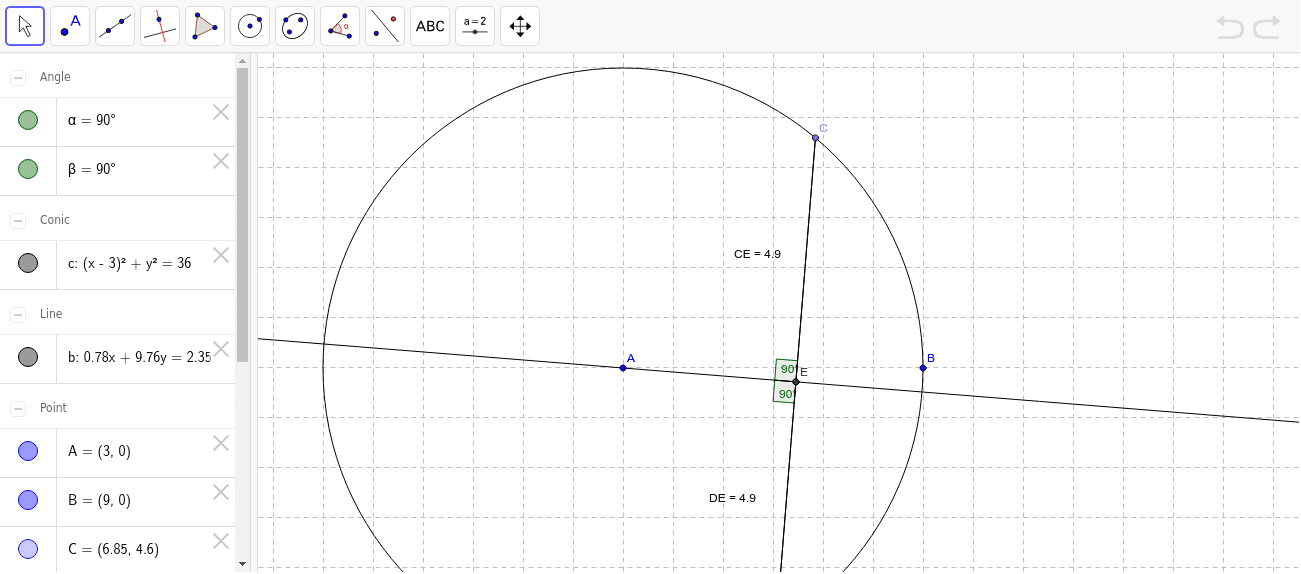Select the Slider a=2 tool
The height and width of the screenshot is (574, 1301).
click(475, 26)
